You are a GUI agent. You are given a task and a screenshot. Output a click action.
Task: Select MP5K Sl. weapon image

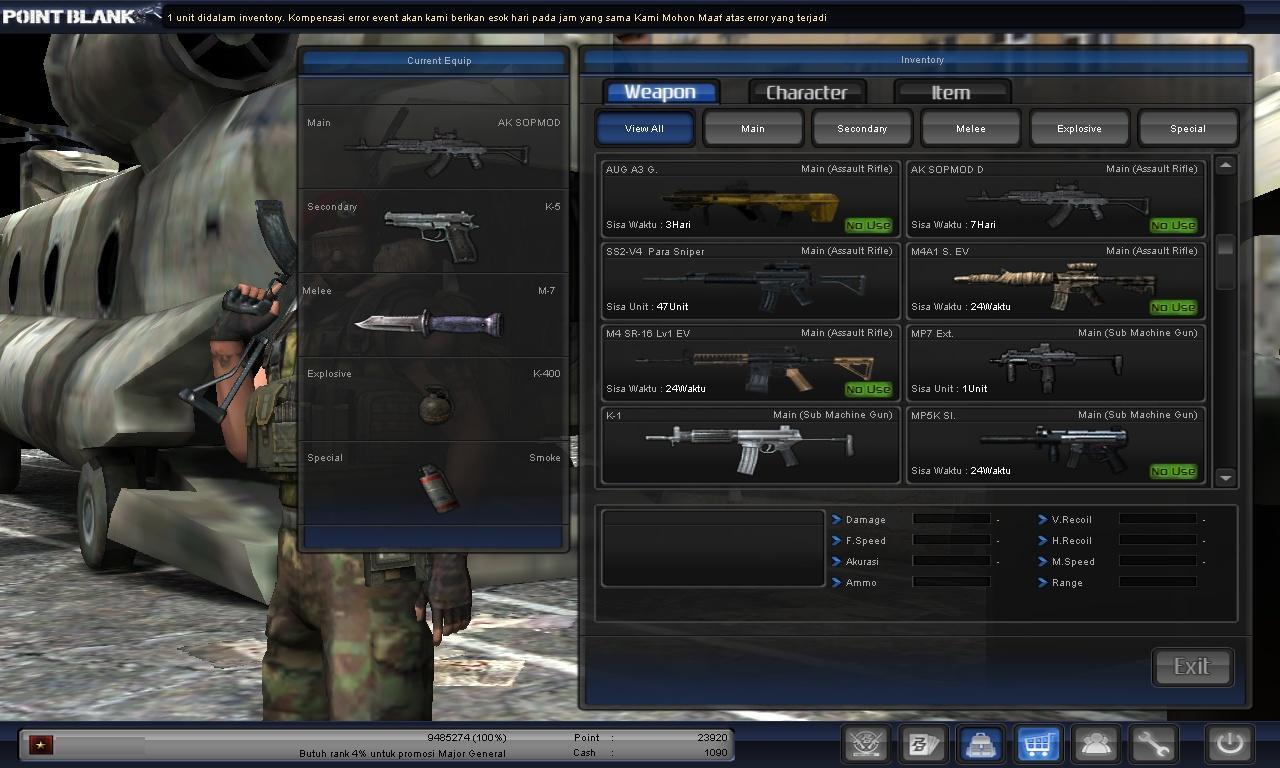1054,449
